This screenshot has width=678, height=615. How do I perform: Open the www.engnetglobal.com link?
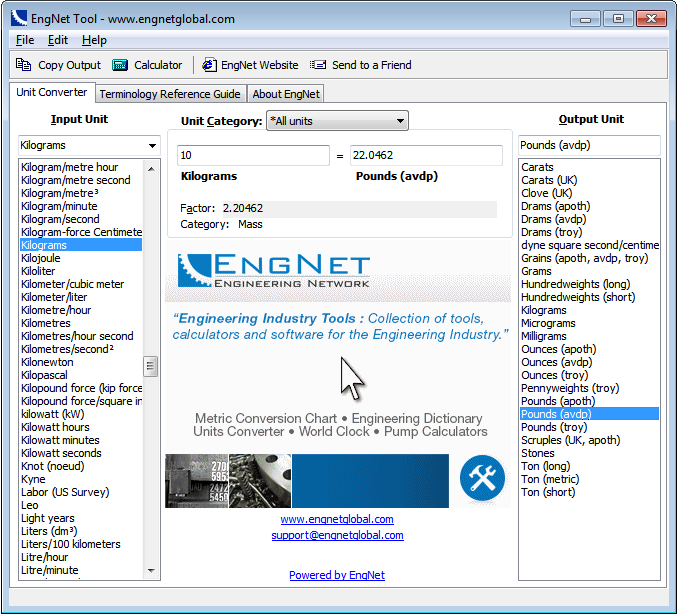[x=337, y=519]
